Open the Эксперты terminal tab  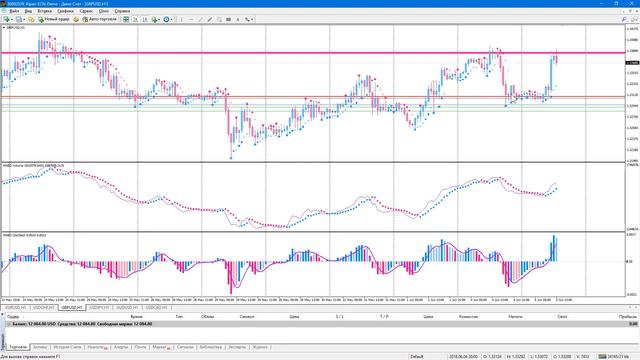tap(237, 347)
